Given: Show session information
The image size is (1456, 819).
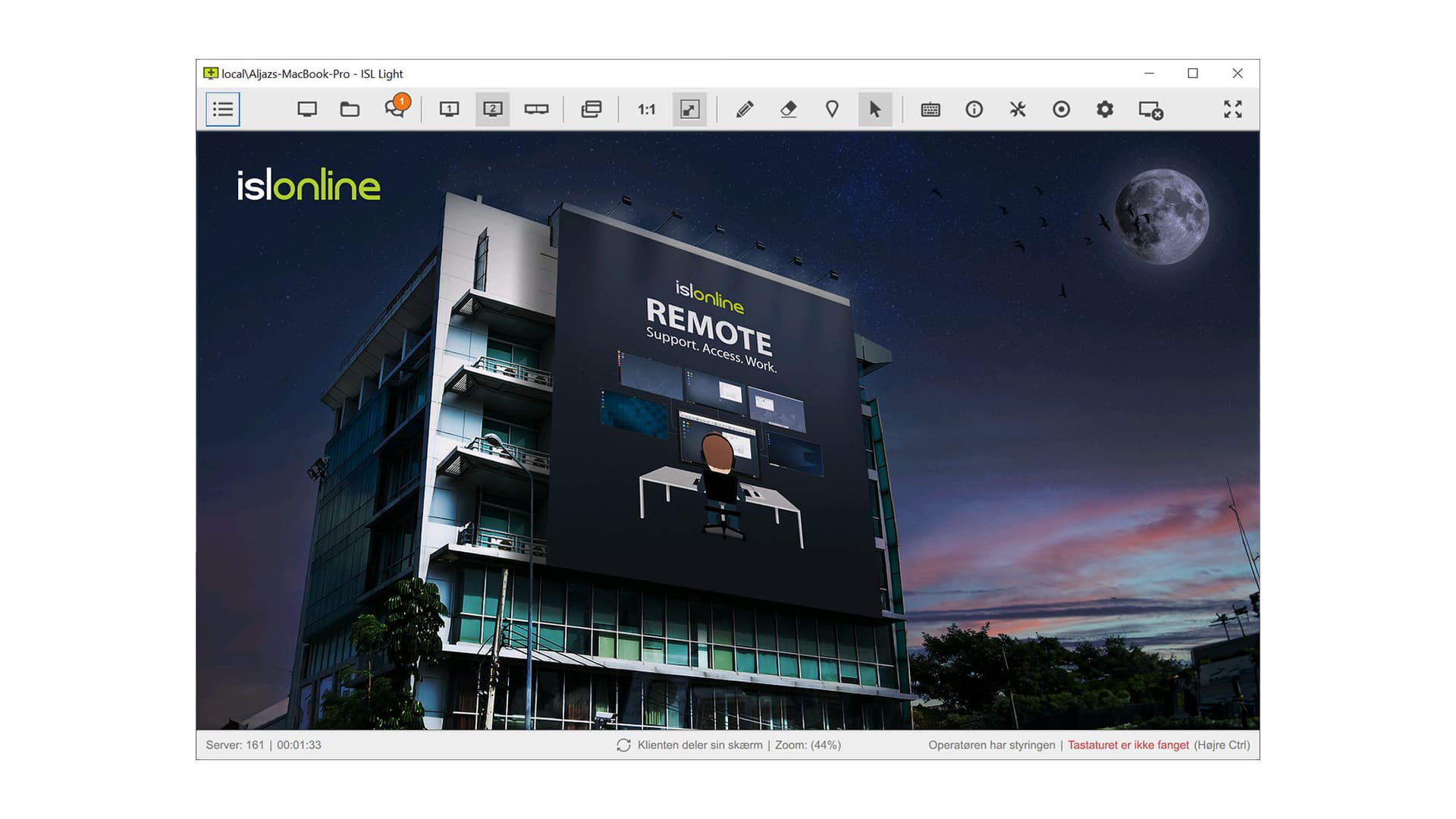Looking at the screenshot, I should (974, 109).
